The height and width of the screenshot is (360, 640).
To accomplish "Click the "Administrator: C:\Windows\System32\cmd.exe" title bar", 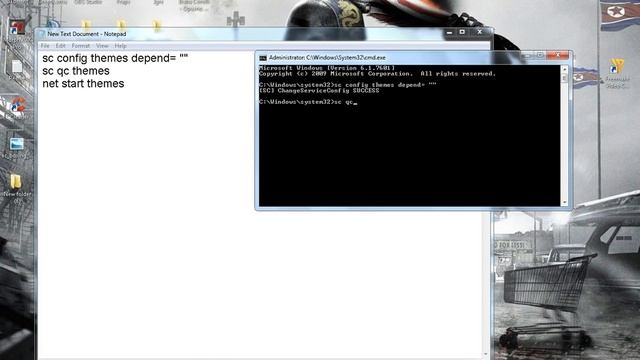I will pos(327,58).
